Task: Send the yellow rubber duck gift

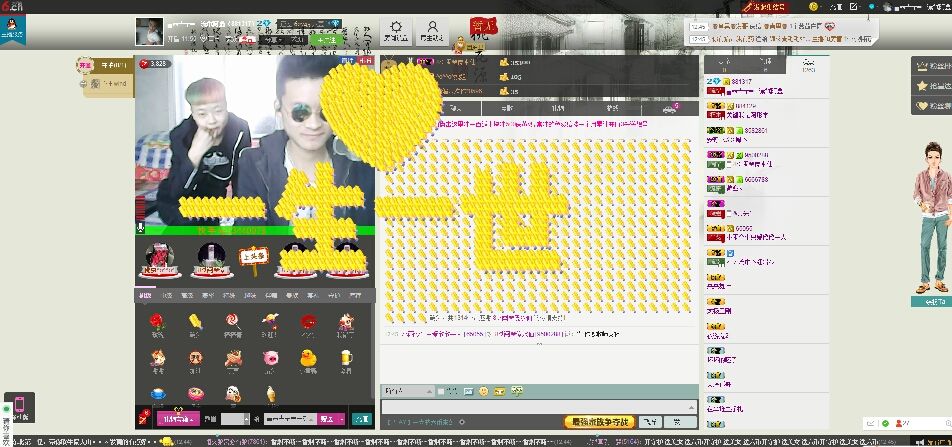Action: [308, 357]
